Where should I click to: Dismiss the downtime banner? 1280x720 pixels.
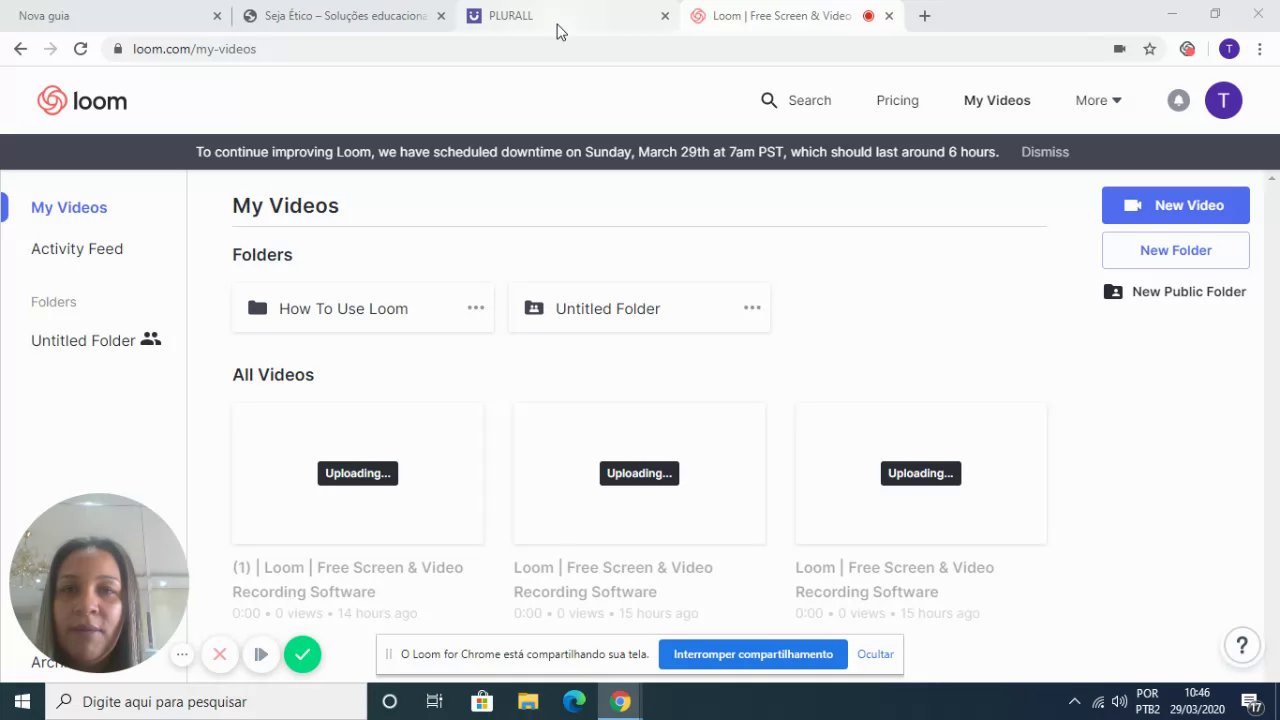click(1045, 152)
